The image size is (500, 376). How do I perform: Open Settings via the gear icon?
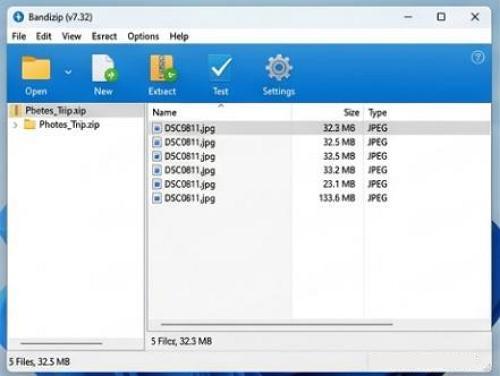coord(279,68)
